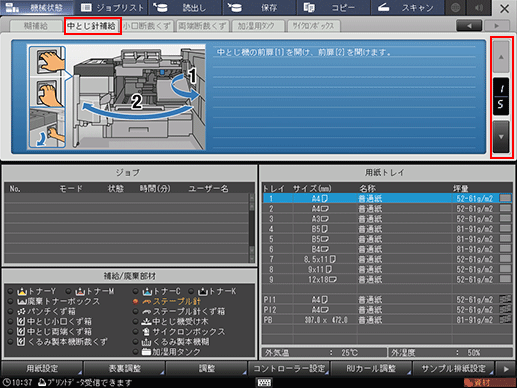Open the 読出し recall tab
Image resolution: width=517 pixels, height=388 pixels.
pos(185,8)
